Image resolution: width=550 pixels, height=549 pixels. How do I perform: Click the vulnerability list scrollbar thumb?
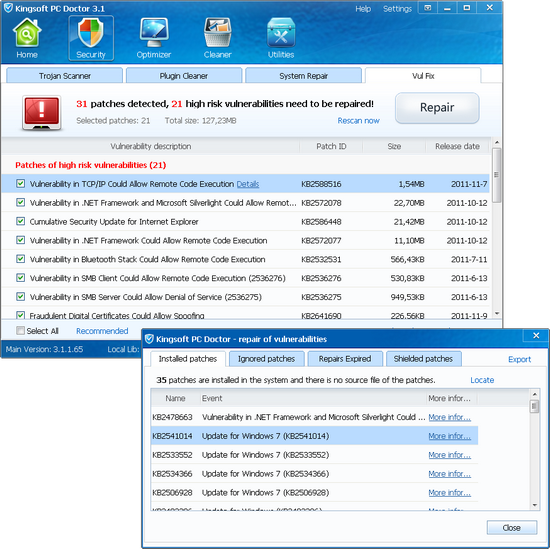pos(496,175)
